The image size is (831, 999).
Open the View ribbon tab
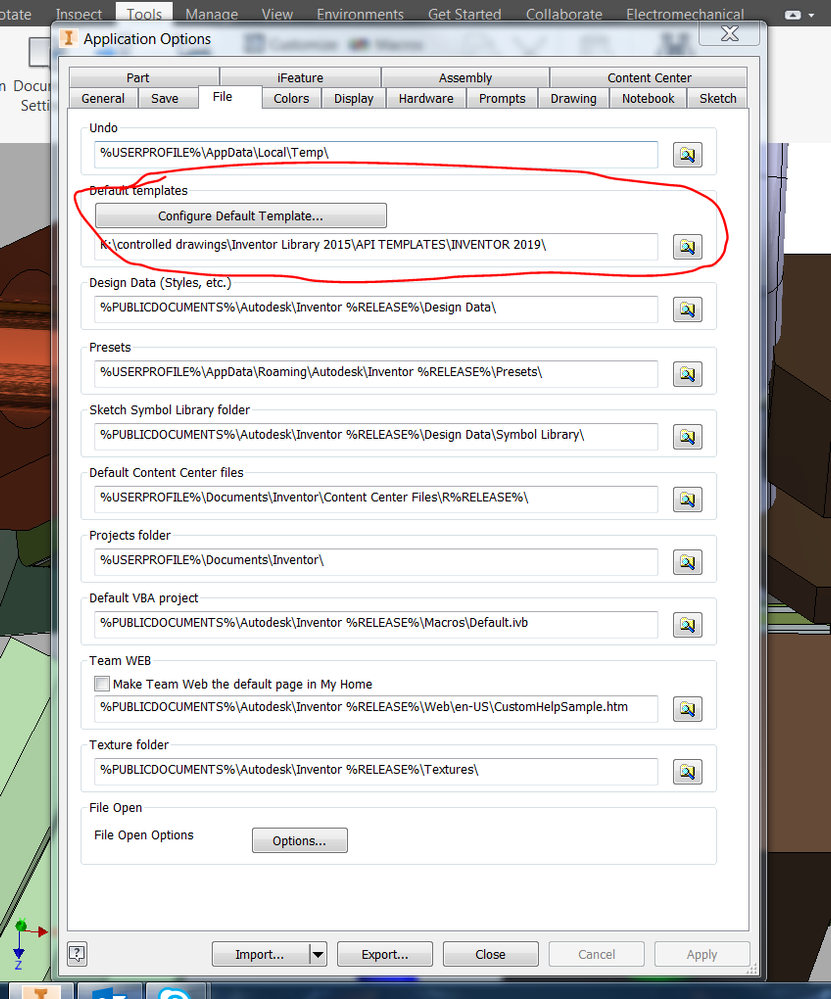click(277, 14)
